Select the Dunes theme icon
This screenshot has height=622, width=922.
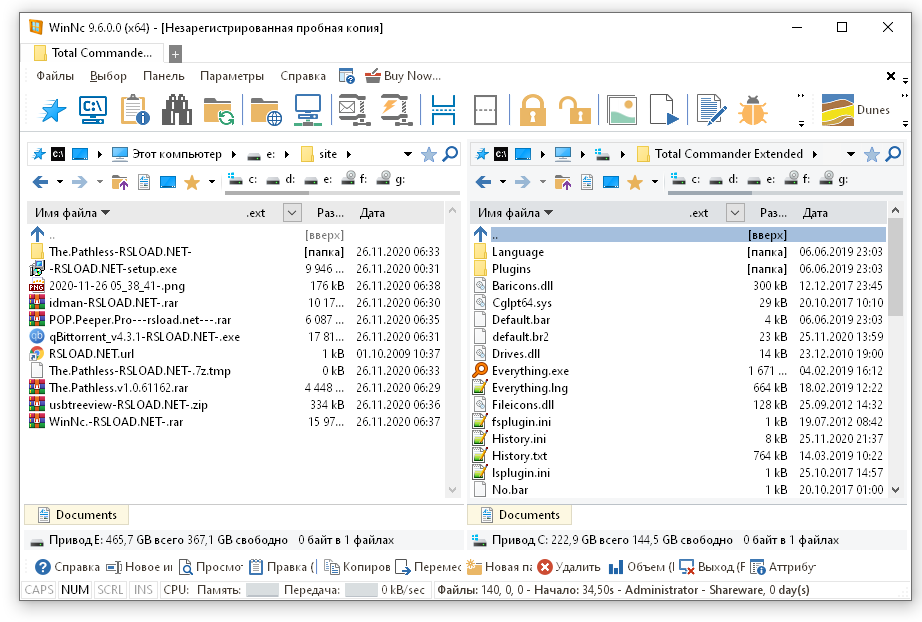point(838,110)
